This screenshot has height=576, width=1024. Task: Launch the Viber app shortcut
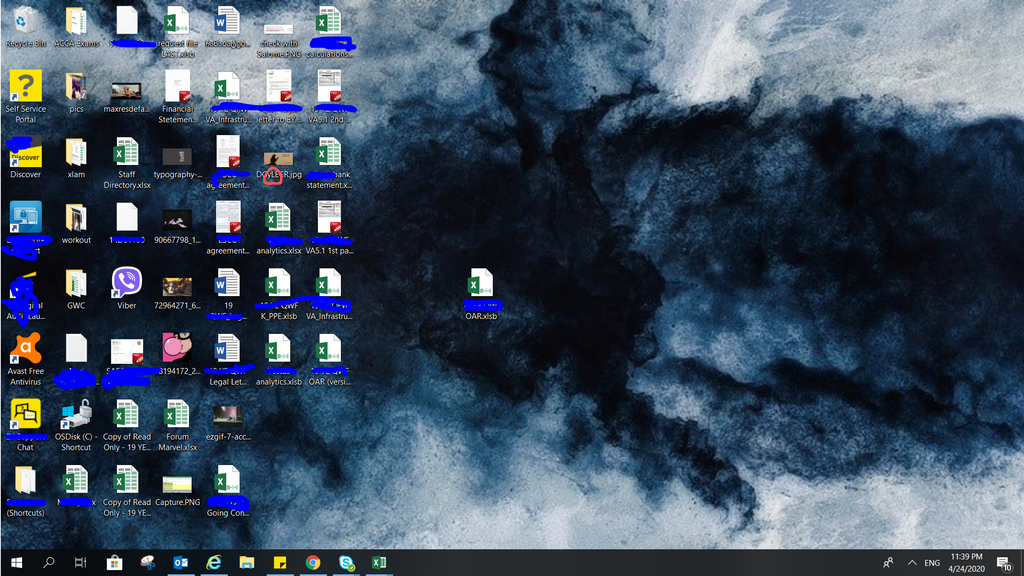point(126,289)
